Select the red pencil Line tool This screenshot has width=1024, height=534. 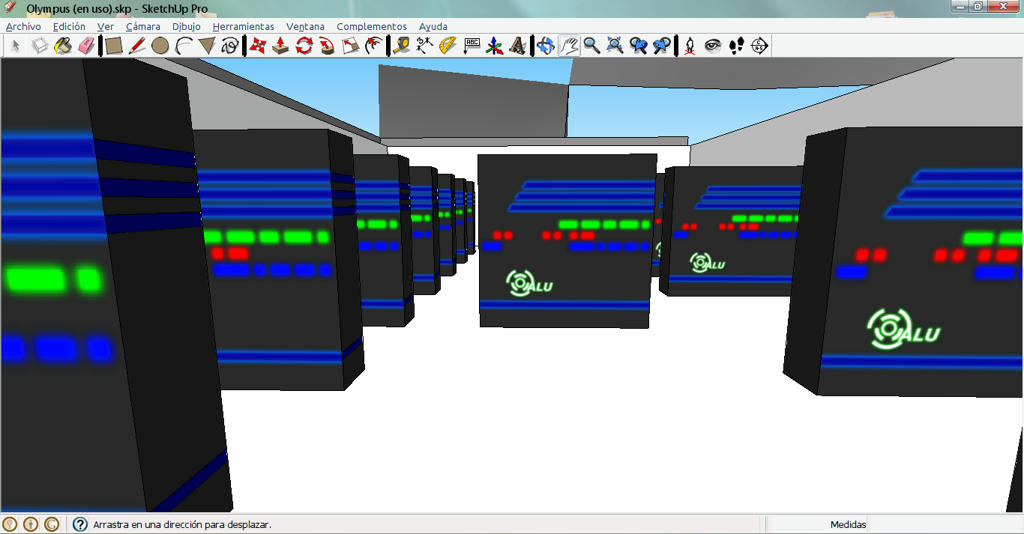pyautogui.click(x=137, y=46)
